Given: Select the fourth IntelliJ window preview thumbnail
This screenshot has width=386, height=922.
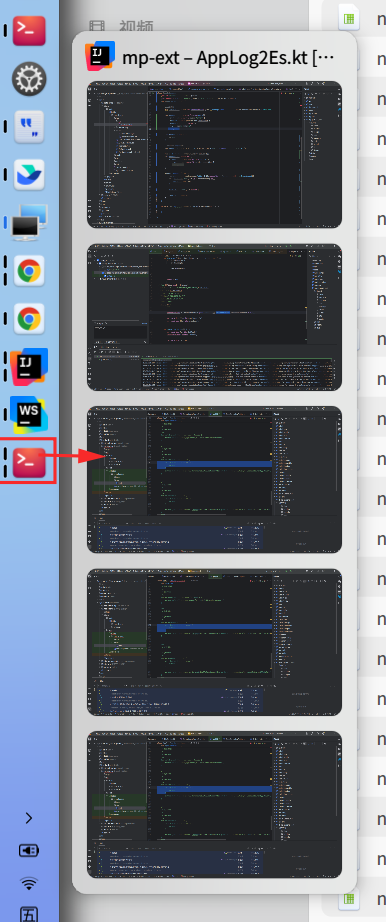Looking at the screenshot, I should tap(214, 642).
